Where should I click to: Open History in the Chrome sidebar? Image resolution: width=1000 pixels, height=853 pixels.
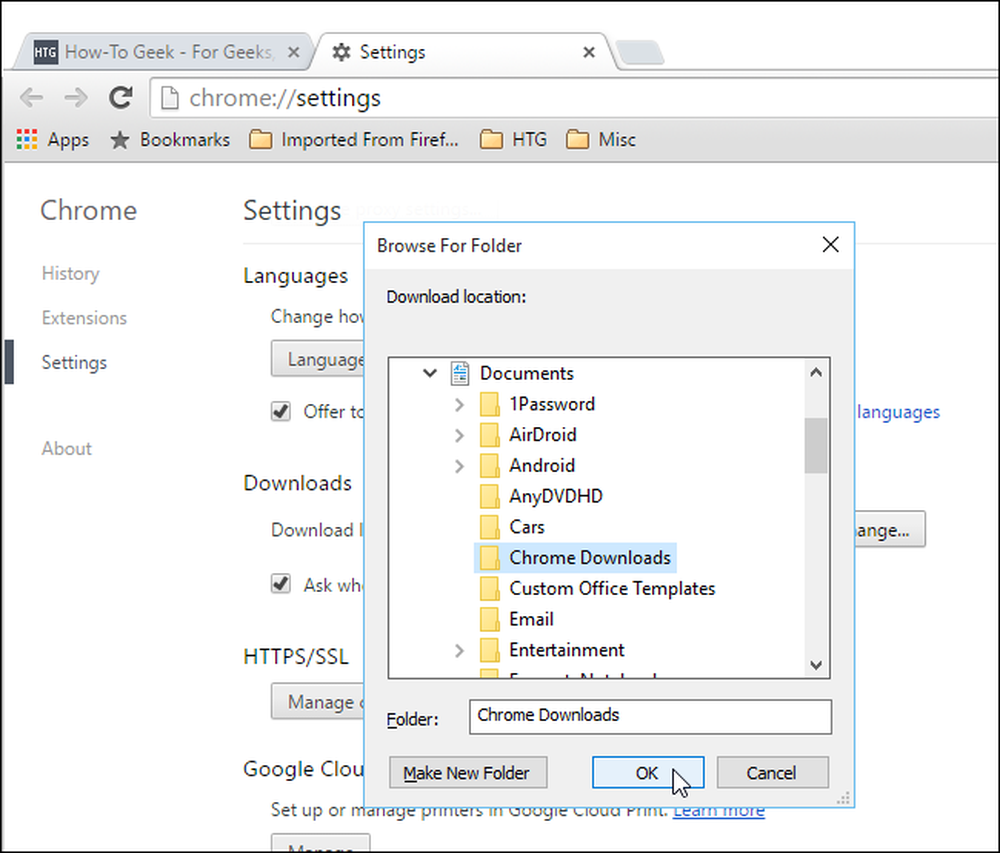click(70, 273)
